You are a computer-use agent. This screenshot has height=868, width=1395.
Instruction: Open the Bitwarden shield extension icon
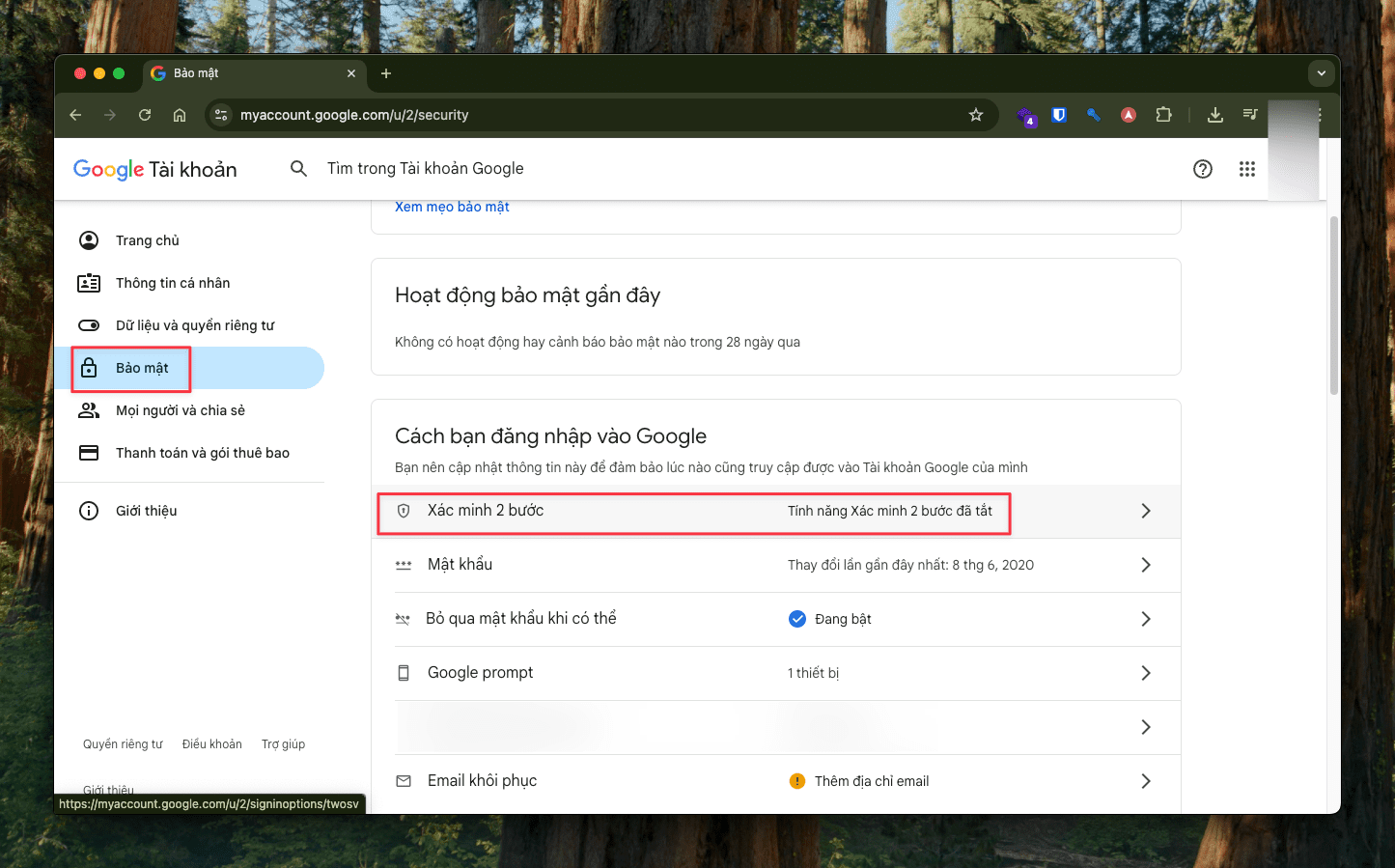(x=1059, y=115)
